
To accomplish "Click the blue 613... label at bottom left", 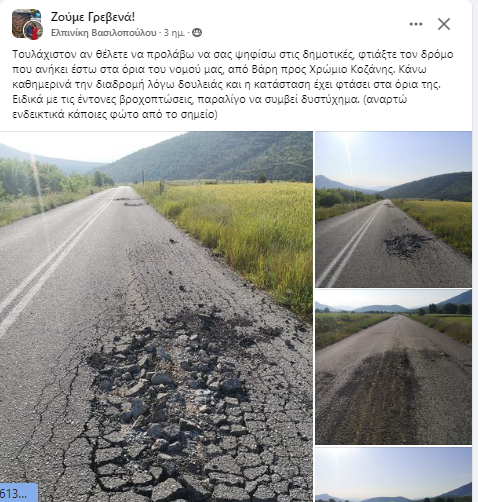I will click(x=18, y=493).
